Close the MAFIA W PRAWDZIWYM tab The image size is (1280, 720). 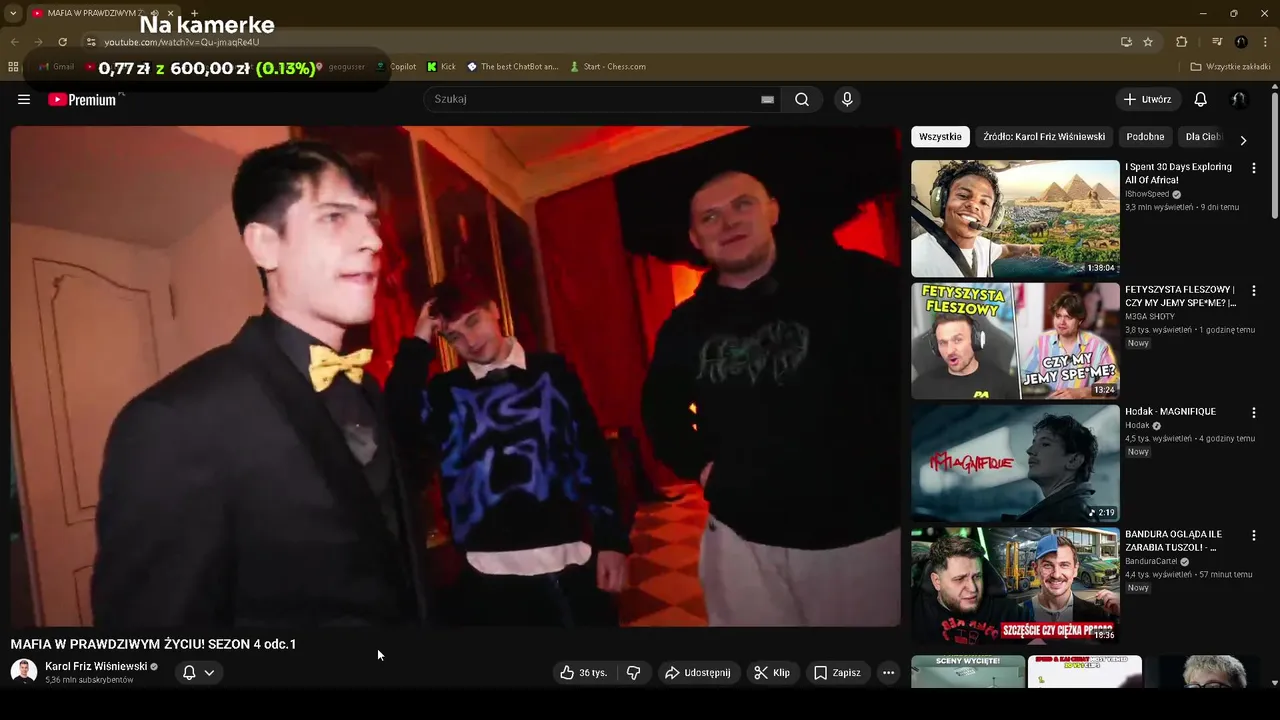[171, 13]
